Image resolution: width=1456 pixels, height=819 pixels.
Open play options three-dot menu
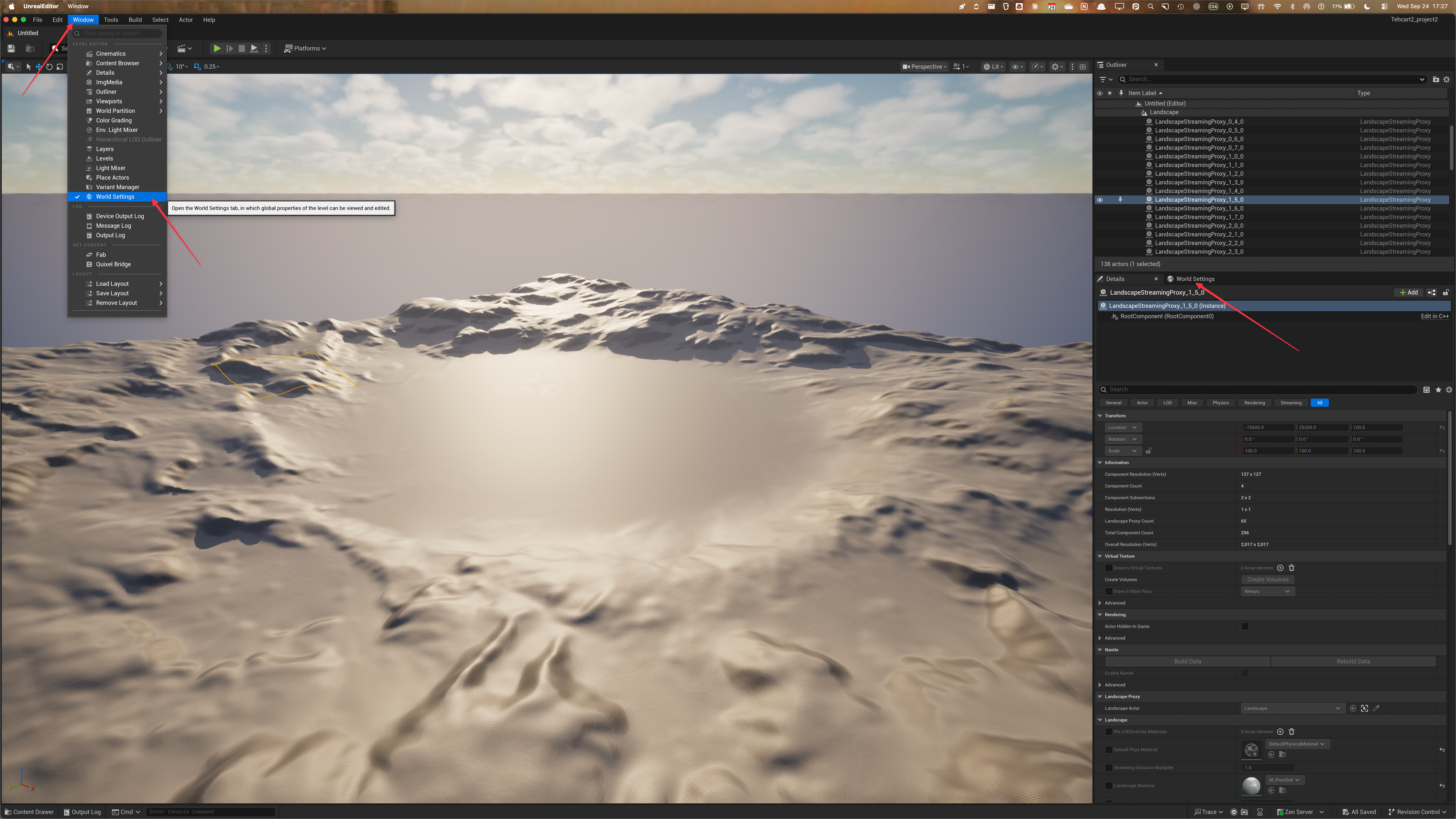point(266,49)
